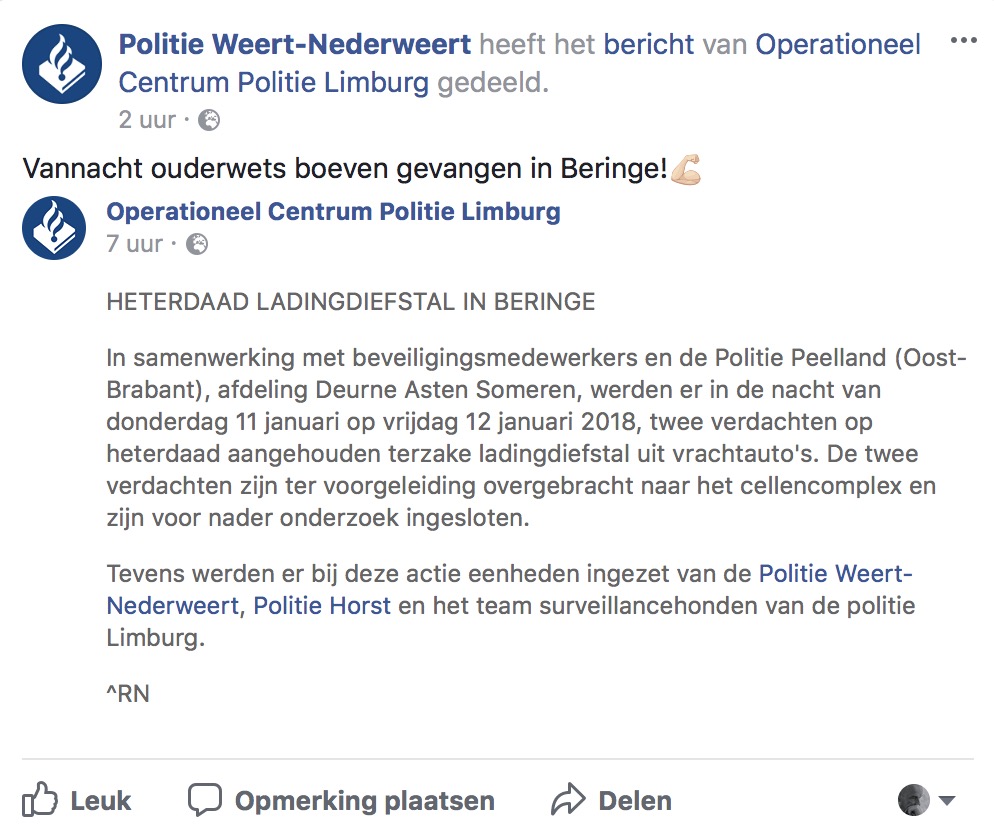Click the globe privacy icon beside "7 uur"

[x=198, y=244]
